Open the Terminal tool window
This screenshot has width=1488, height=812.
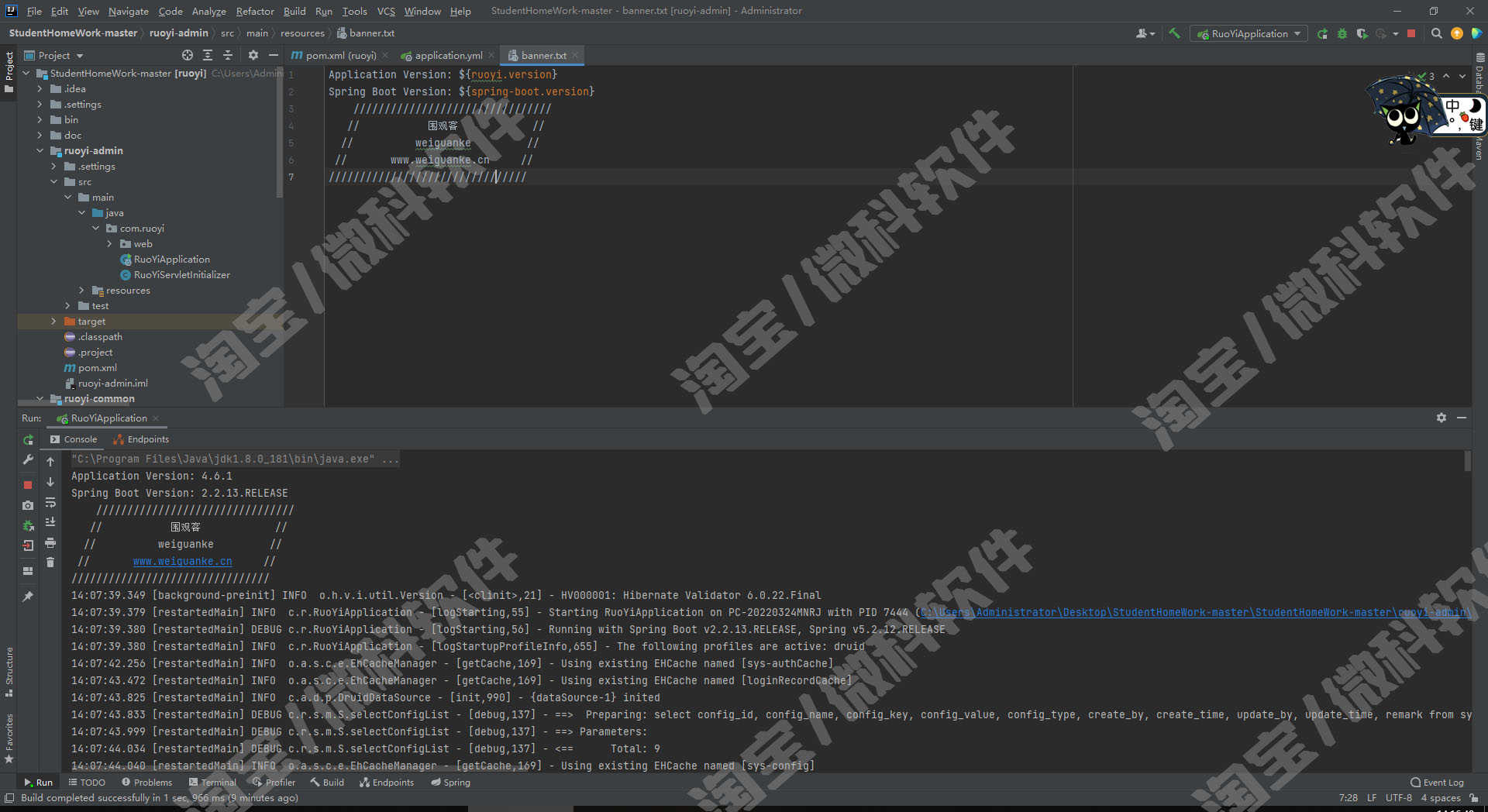(x=212, y=783)
